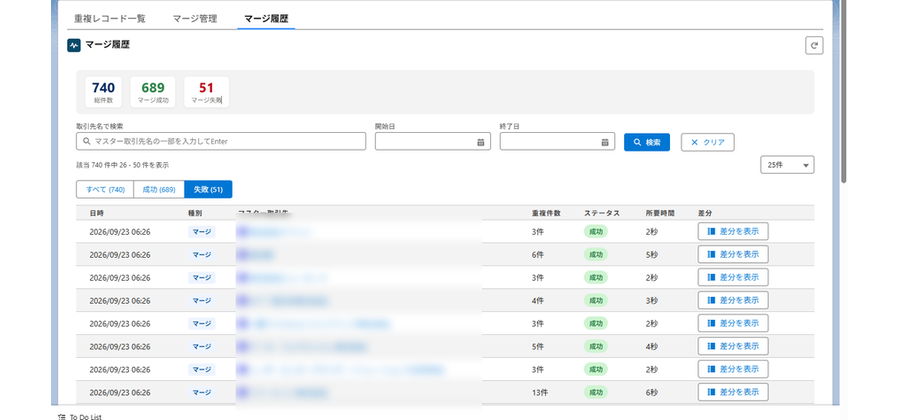The image size is (900, 420).
Task: Filter by すべて (740)
Action: coord(105,189)
